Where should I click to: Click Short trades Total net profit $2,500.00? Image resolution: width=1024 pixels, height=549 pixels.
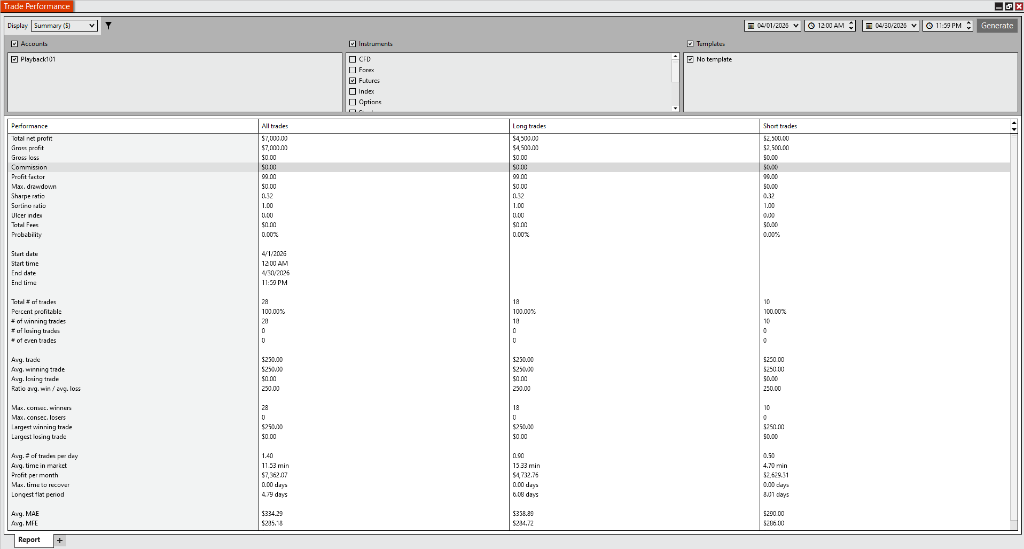(776, 138)
